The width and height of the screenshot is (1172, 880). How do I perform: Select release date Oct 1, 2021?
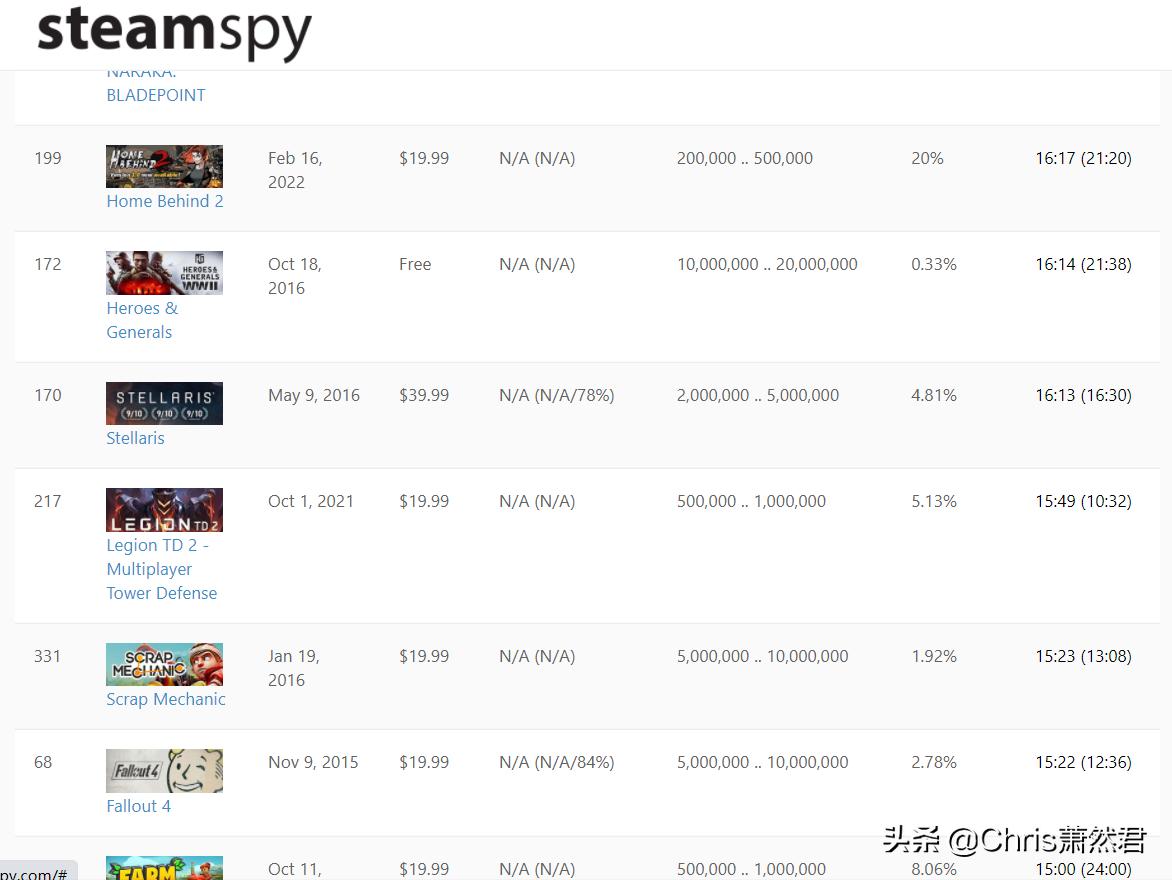(311, 502)
